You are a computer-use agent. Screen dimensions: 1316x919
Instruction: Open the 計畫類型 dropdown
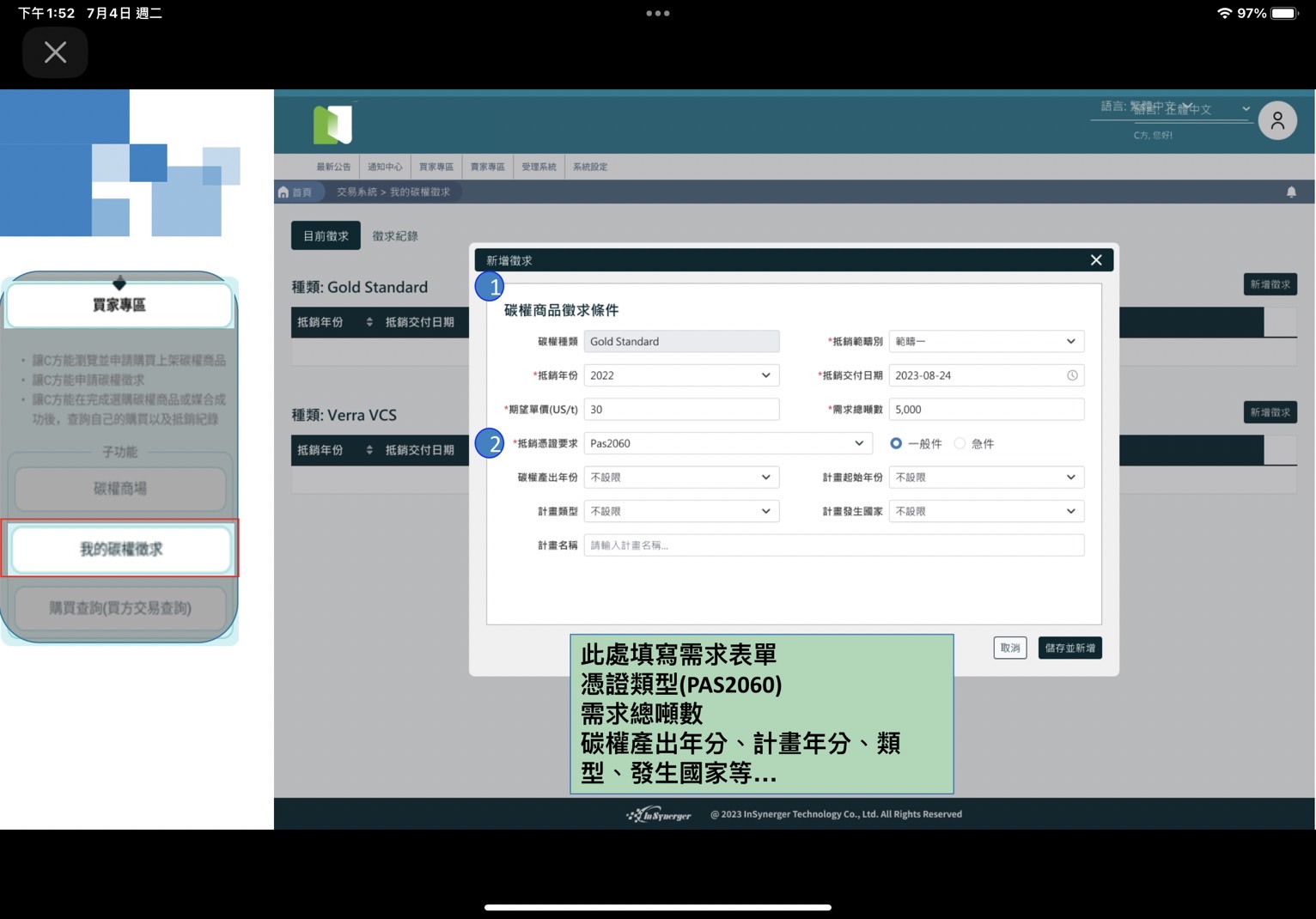[681, 511]
